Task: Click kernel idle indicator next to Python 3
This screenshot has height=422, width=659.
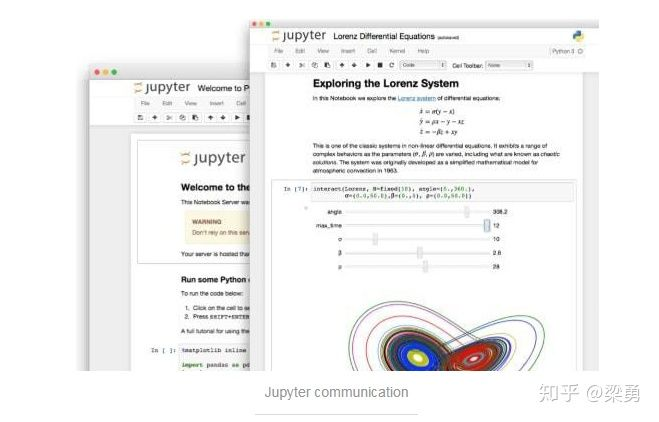Action: point(580,51)
